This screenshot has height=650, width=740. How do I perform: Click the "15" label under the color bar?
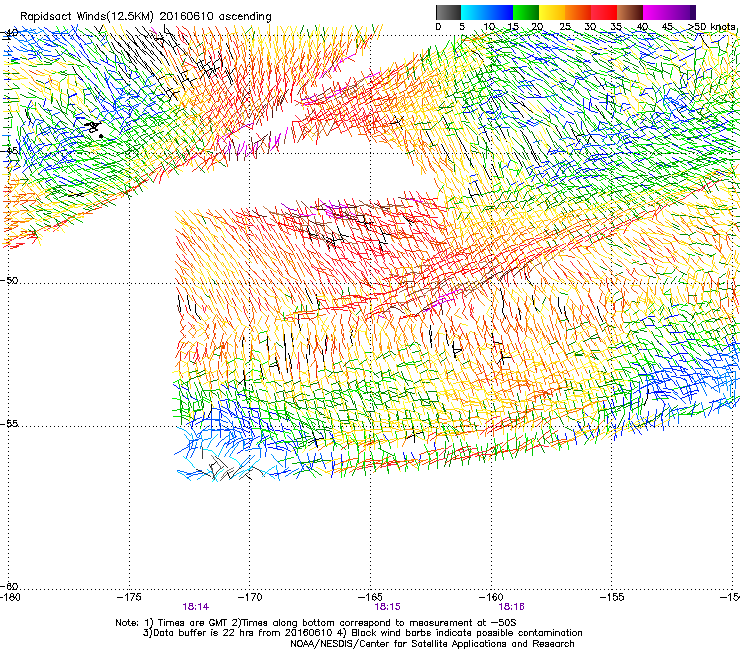click(513, 27)
